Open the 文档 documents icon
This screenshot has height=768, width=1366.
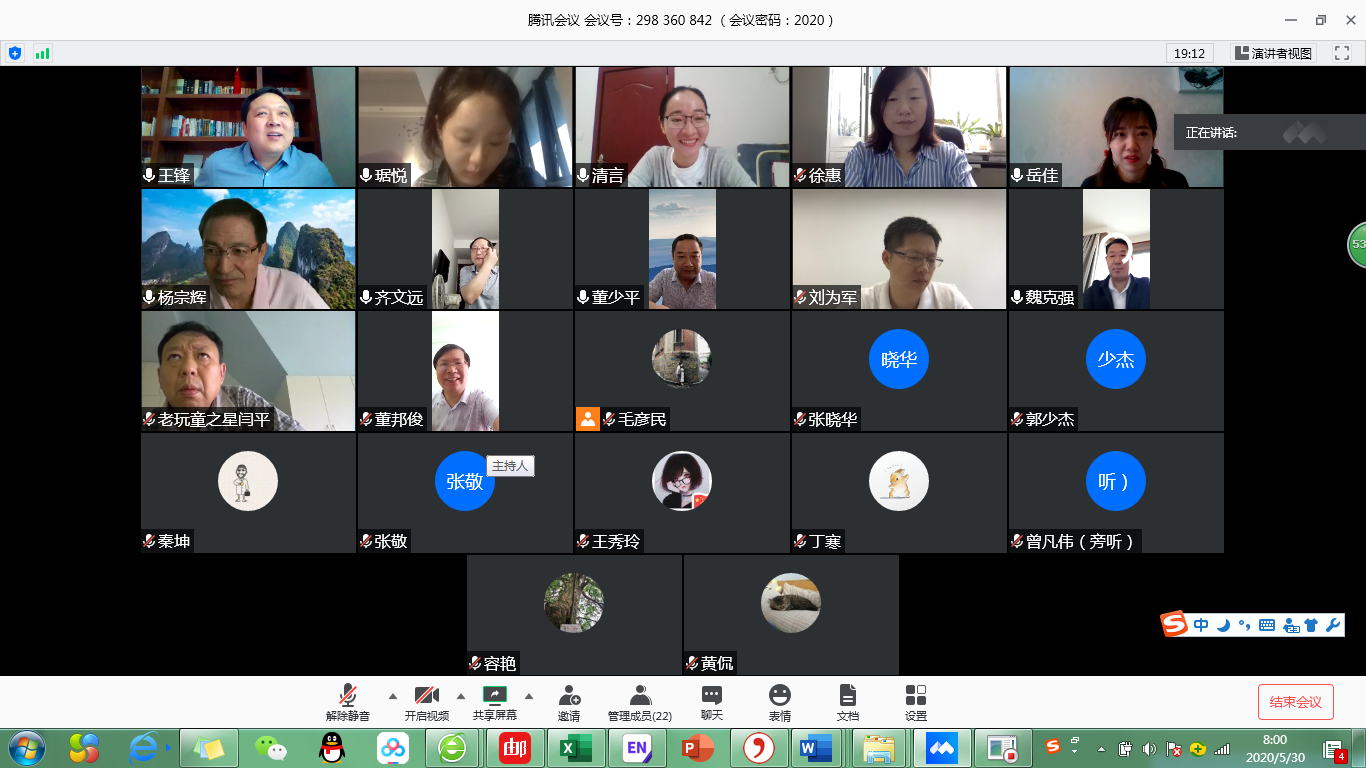click(847, 701)
